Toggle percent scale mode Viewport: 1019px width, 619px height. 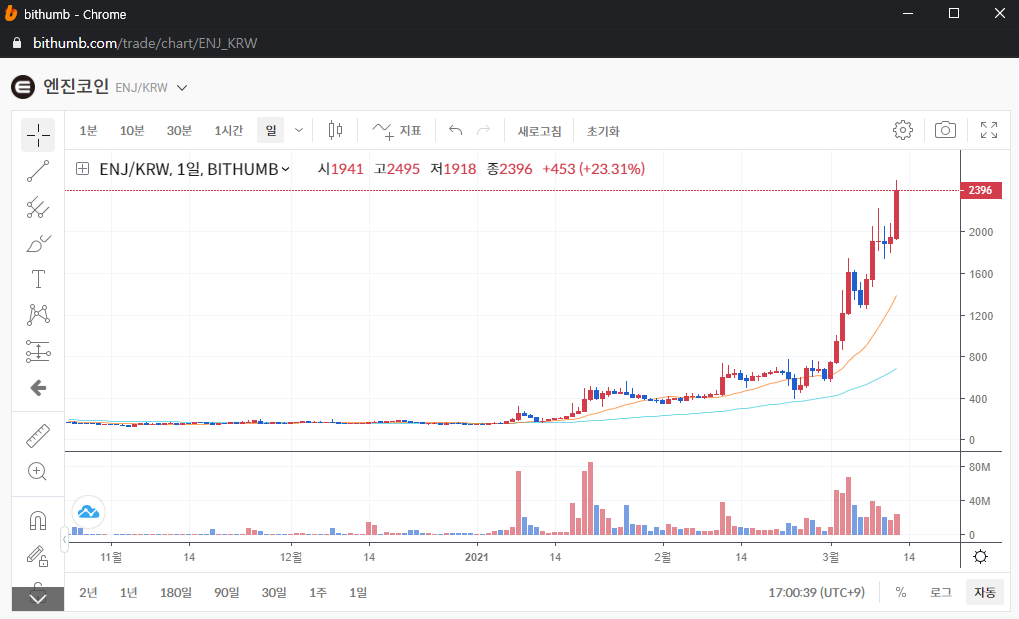tap(901, 592)
